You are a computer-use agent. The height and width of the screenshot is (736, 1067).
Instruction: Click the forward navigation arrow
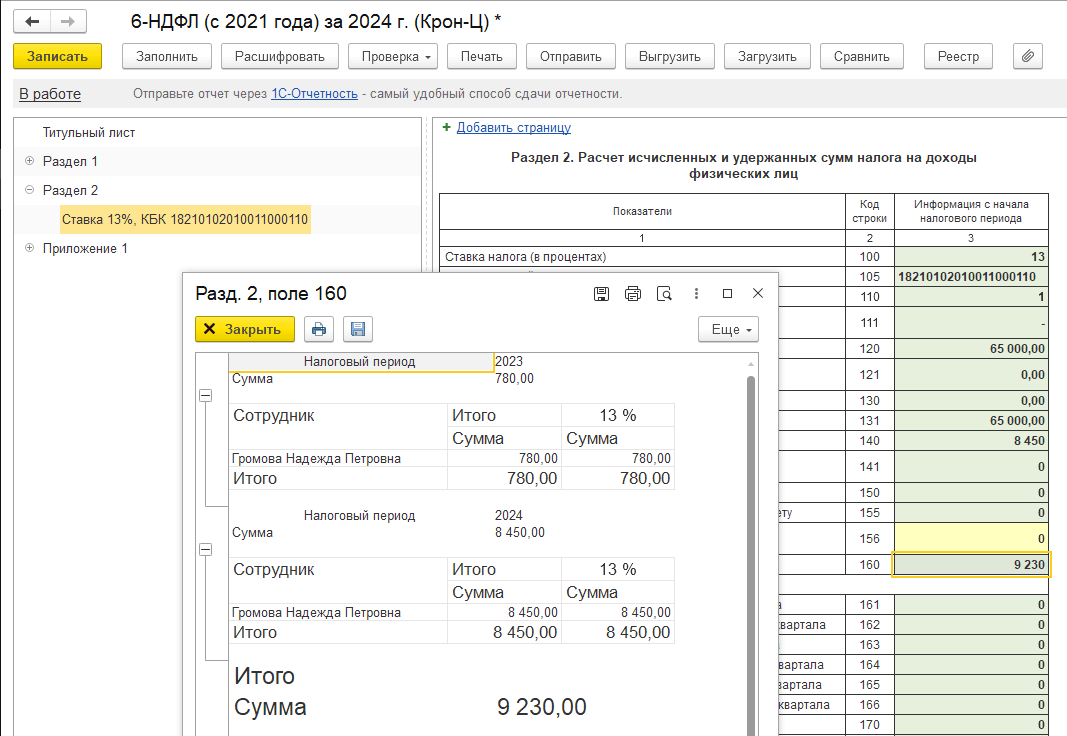click(68, 21)
